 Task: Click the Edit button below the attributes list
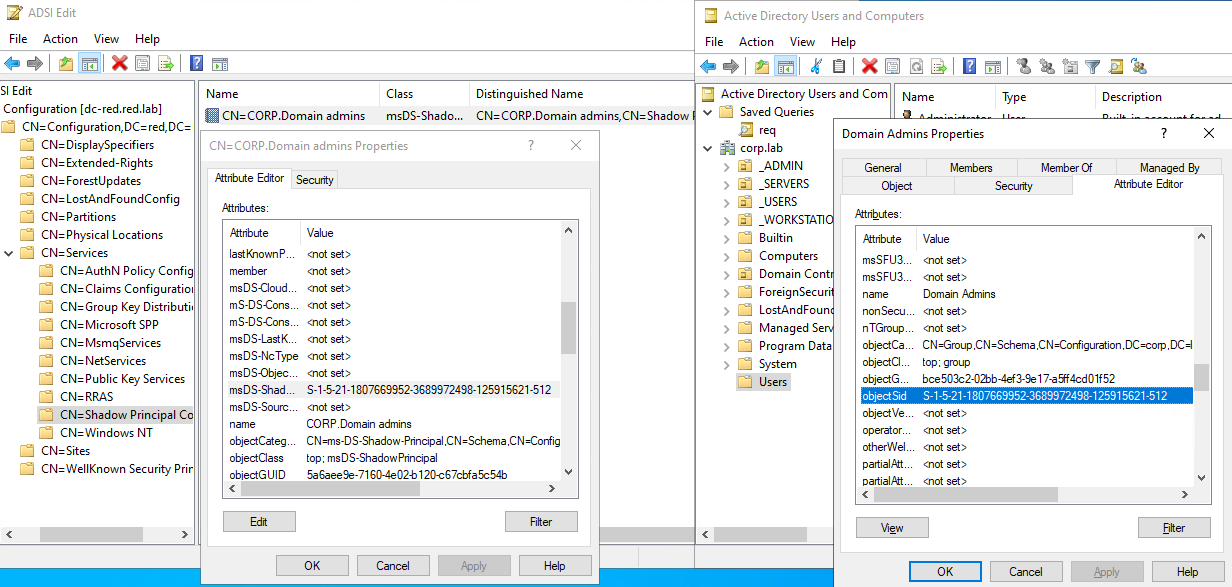pos(259,521)
